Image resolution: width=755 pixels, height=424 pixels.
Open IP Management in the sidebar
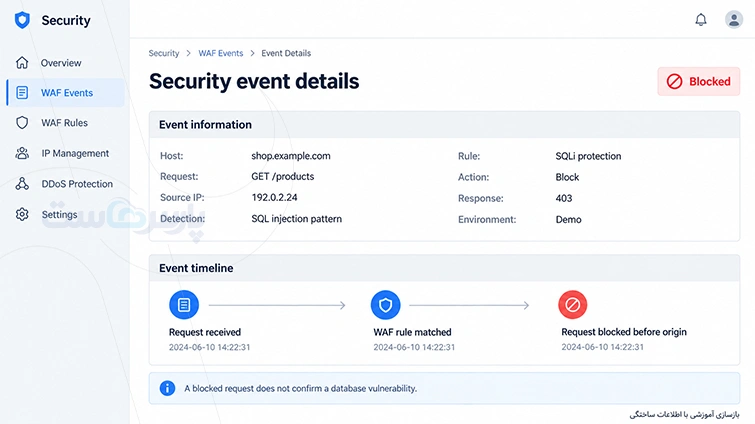75,153
